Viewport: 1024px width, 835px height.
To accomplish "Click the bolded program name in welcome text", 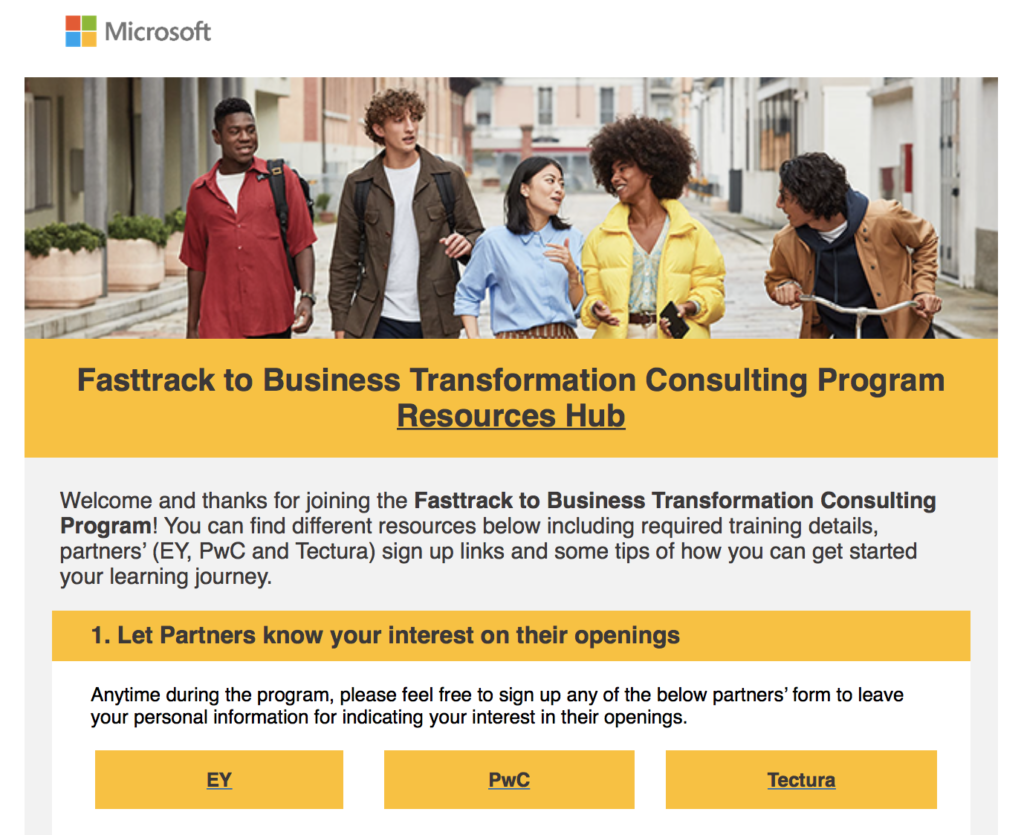I will coord(675,501).
